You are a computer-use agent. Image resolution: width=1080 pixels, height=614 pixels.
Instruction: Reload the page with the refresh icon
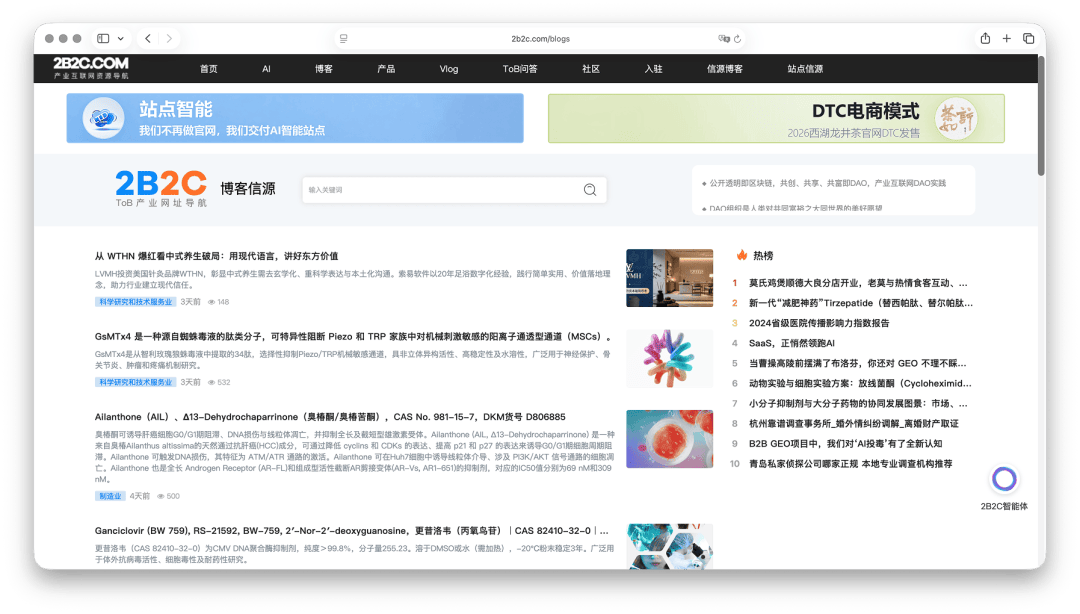tap(738, 39)
